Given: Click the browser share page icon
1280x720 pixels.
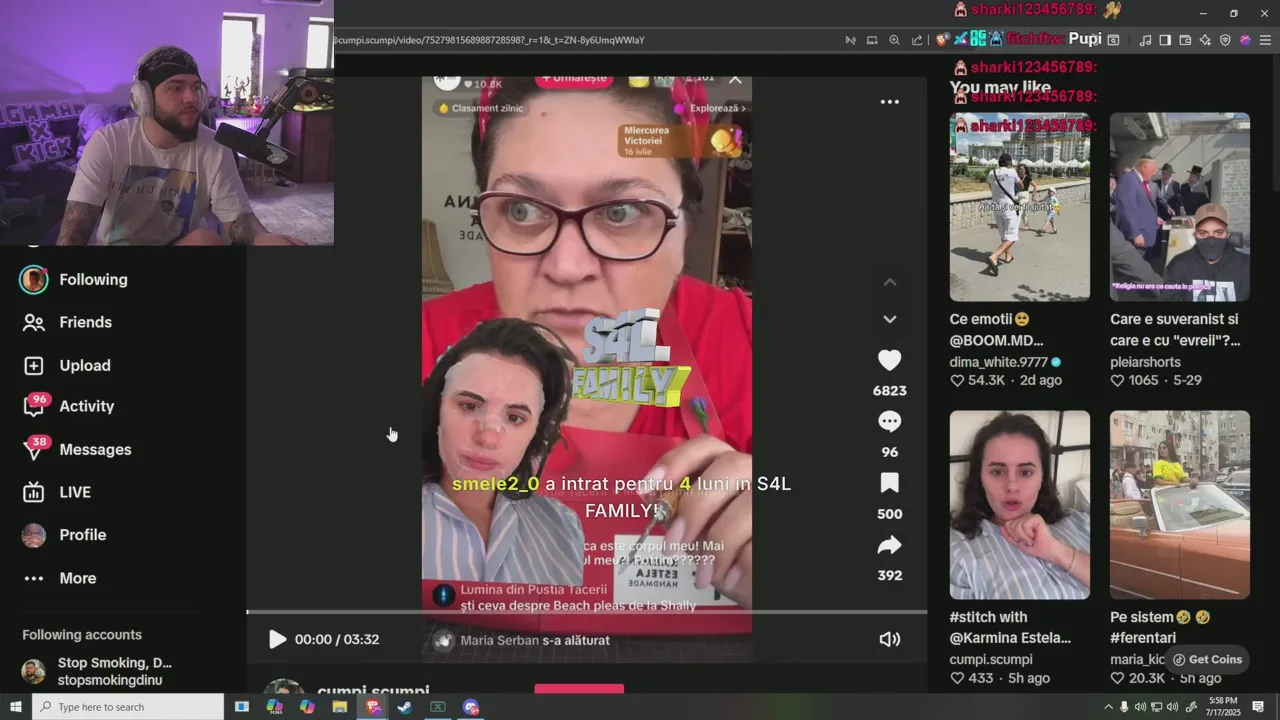Looking at the screenshot, I should [x=917, y=40].
